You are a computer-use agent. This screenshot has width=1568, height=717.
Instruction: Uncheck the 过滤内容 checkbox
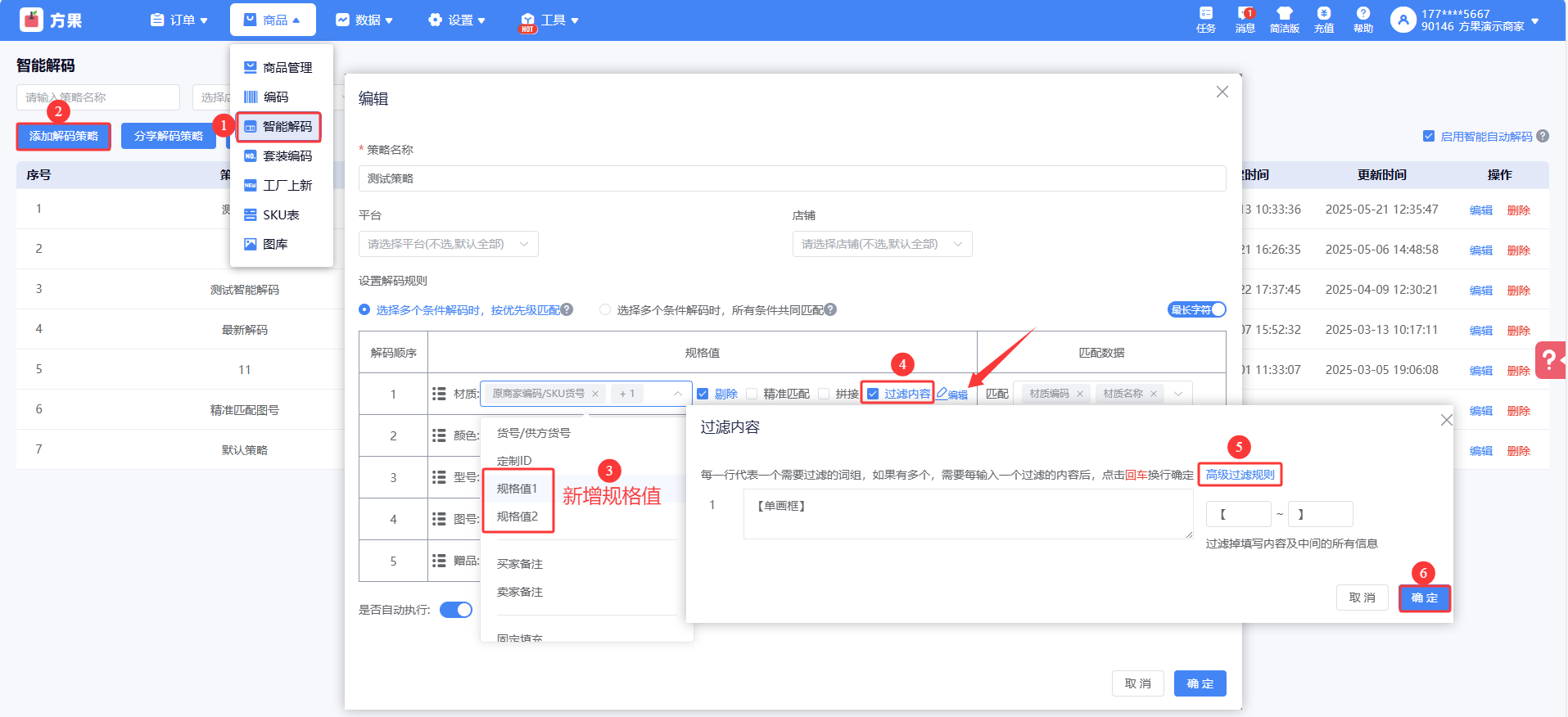pos(873,394)
